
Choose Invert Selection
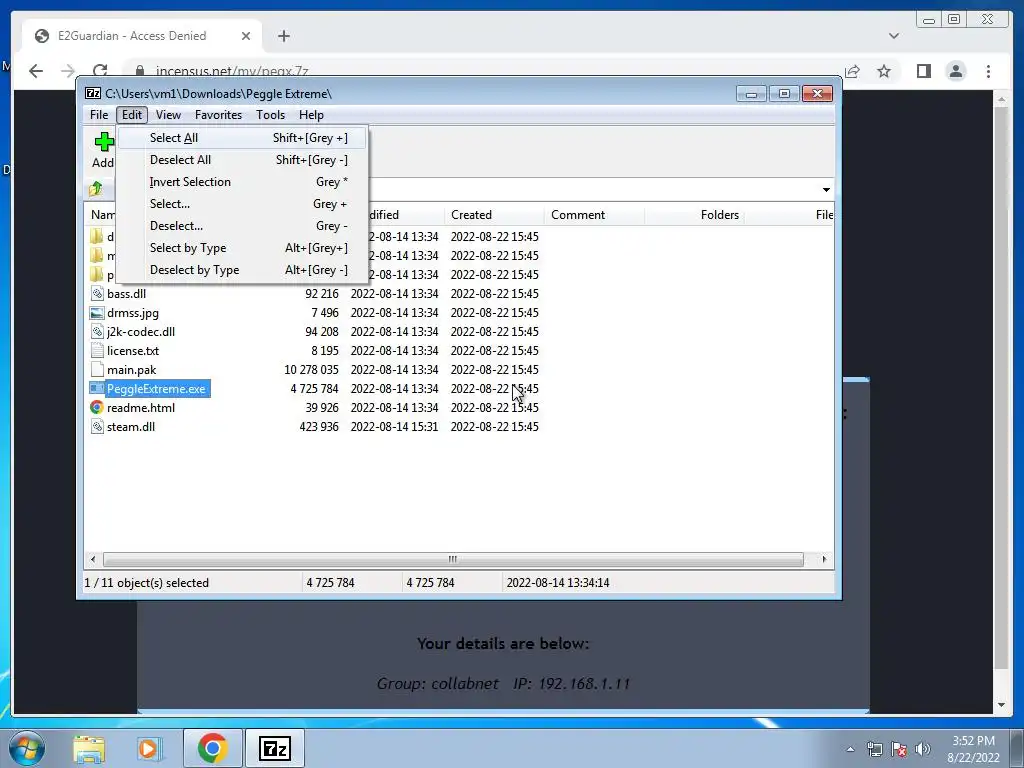pyautogui.click(x=243, y=182)
